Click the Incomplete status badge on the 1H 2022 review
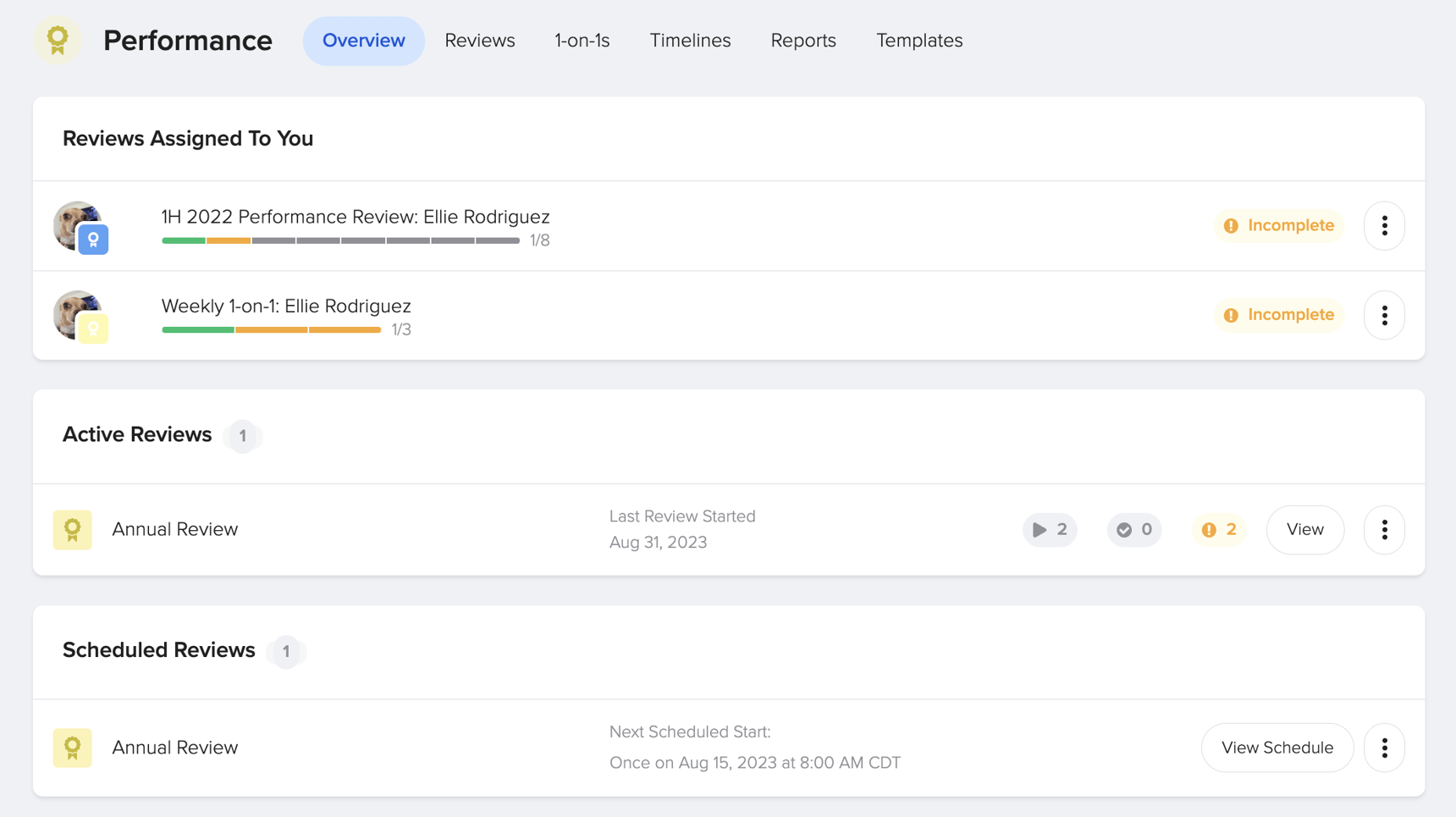Screen dimensions: 1456x817 [x=1278, y=225]
